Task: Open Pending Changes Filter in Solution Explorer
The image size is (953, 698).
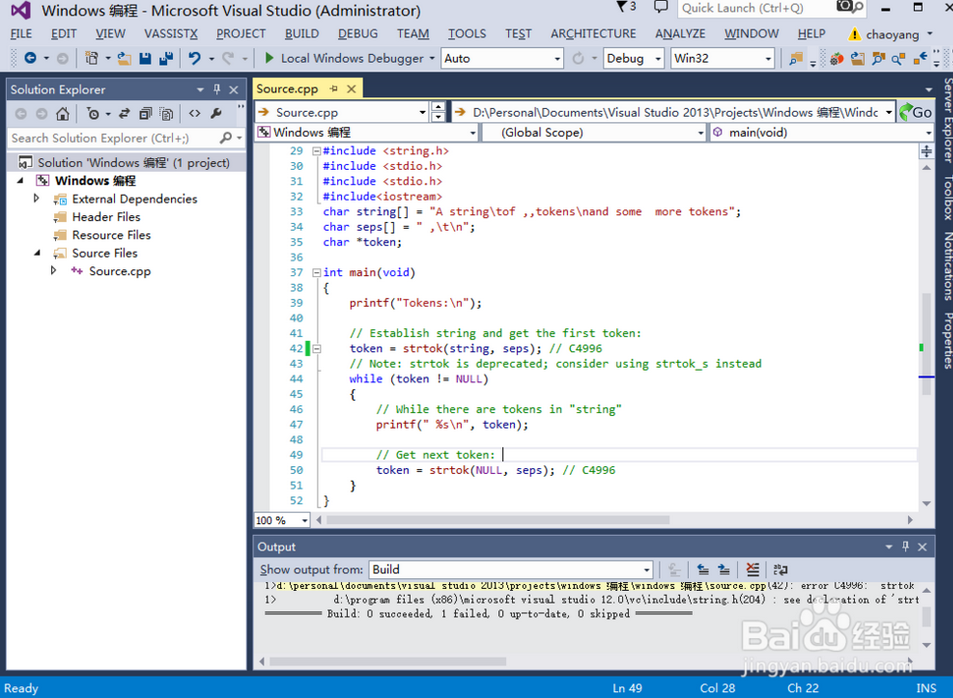Action: [x=93, y=114]
